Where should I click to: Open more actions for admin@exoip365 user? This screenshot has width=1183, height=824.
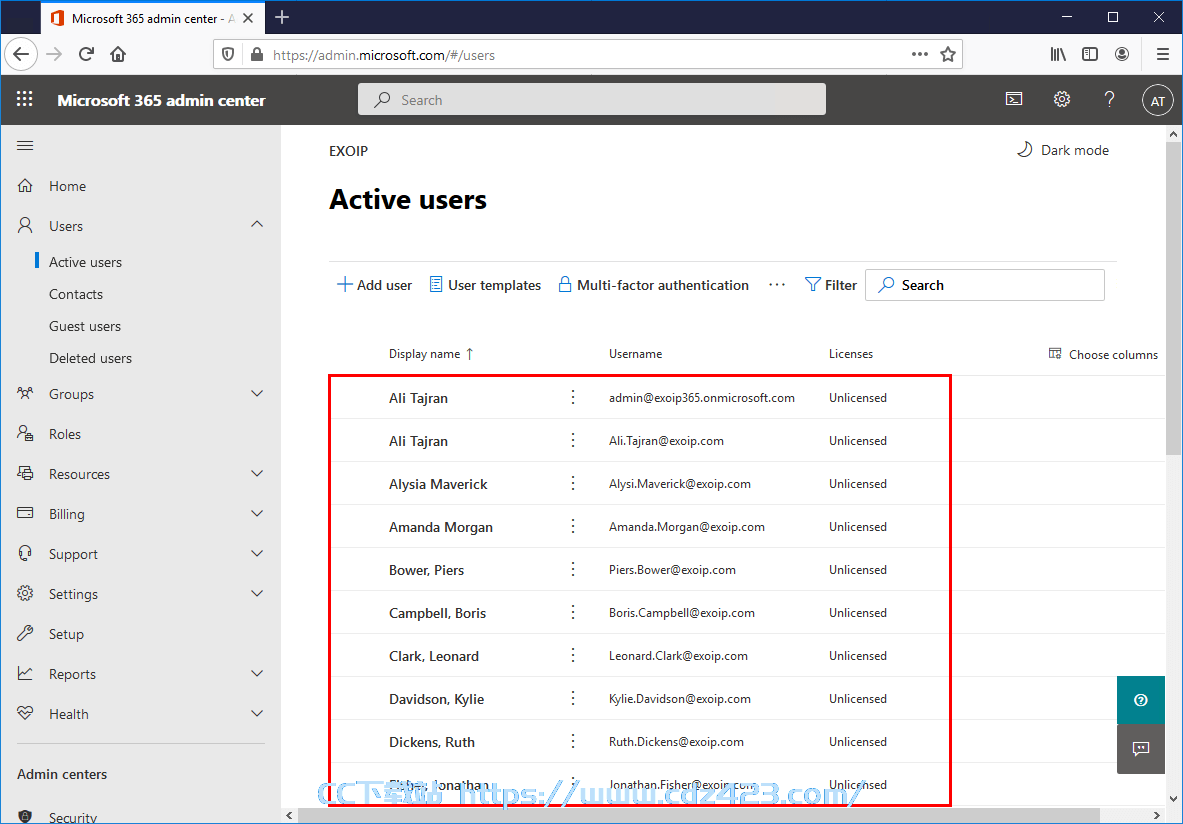click(573, 397)
